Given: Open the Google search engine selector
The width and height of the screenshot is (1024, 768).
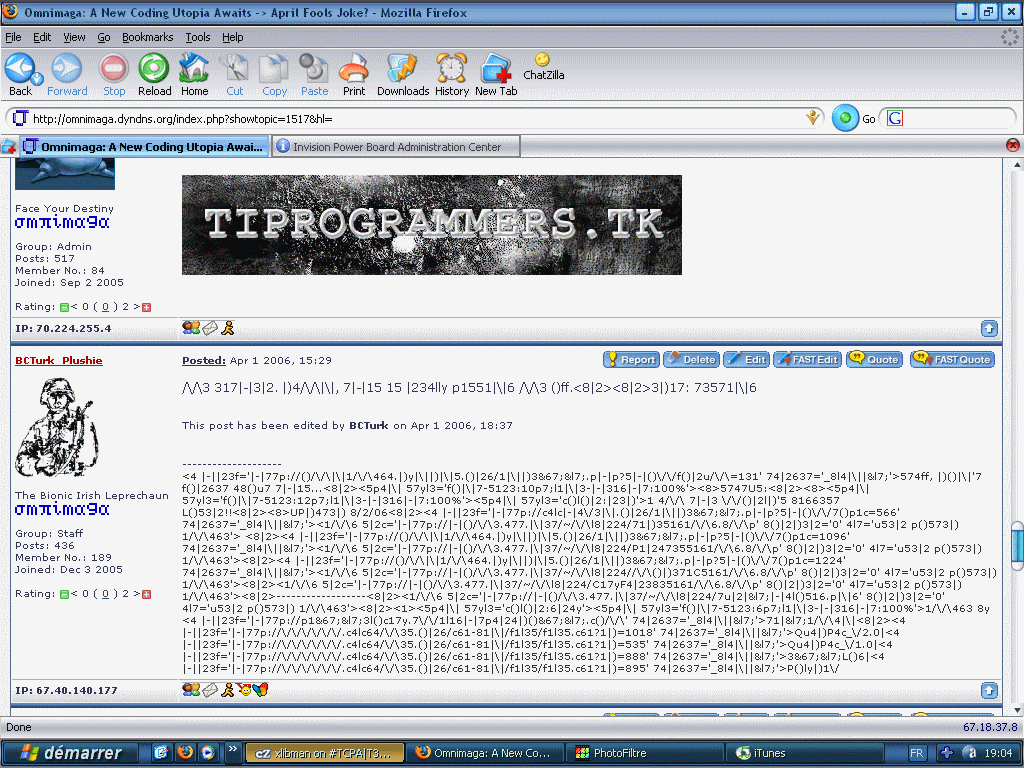Looking at the screenshot, I should 895,118.
